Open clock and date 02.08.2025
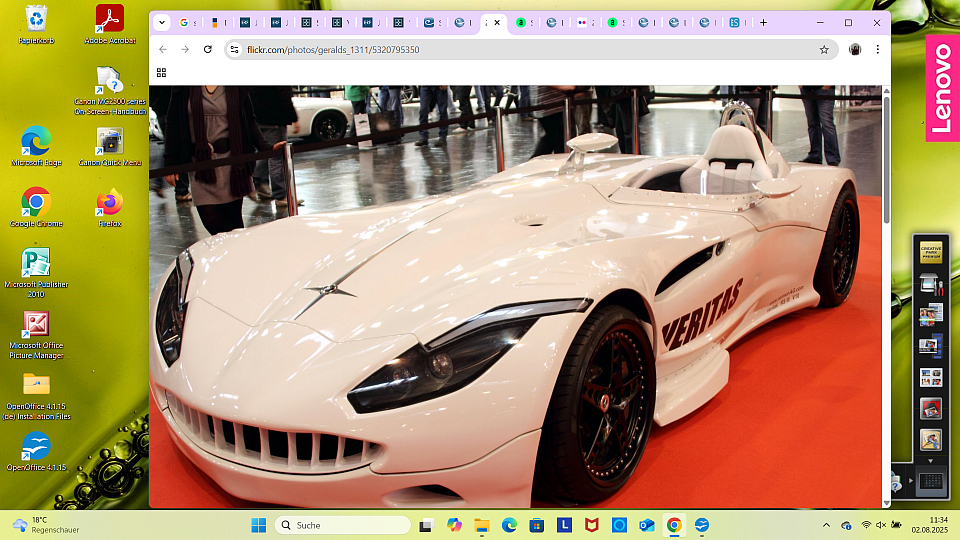The width and height of the screenshot is (960, 540). coord(929,525)
